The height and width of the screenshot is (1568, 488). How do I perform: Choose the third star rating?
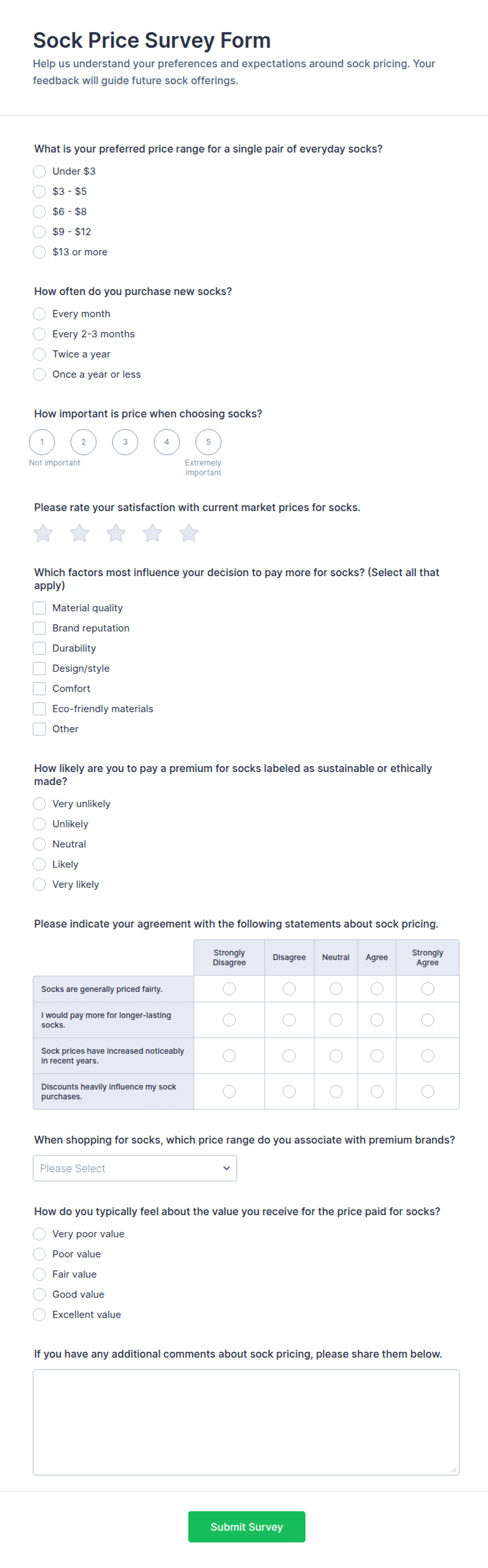(116, 533)
